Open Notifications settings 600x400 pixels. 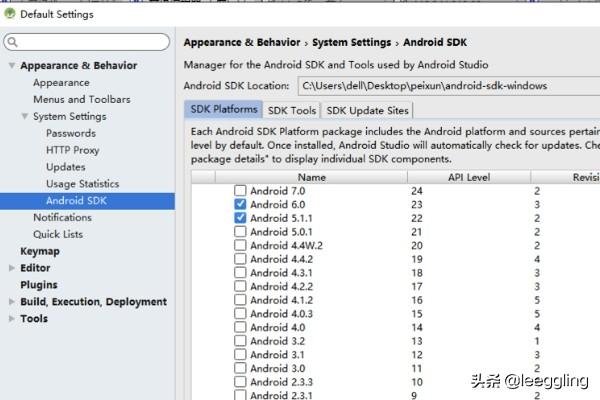[62, 217]
